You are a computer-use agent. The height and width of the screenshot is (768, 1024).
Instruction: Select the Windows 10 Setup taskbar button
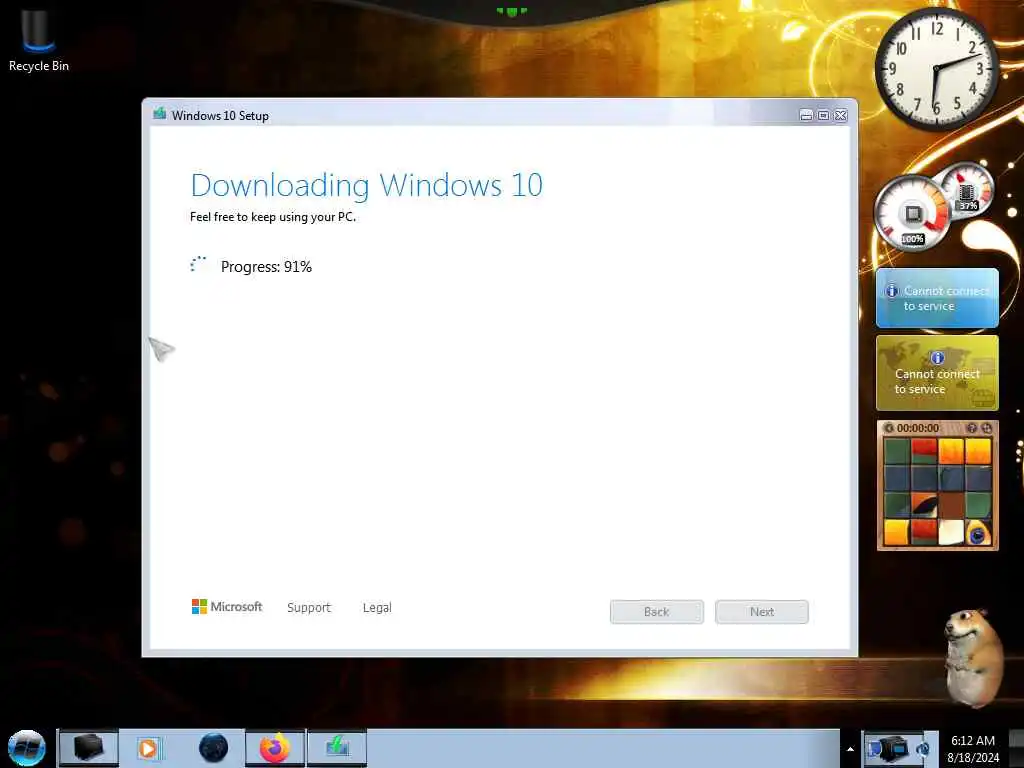337,748
